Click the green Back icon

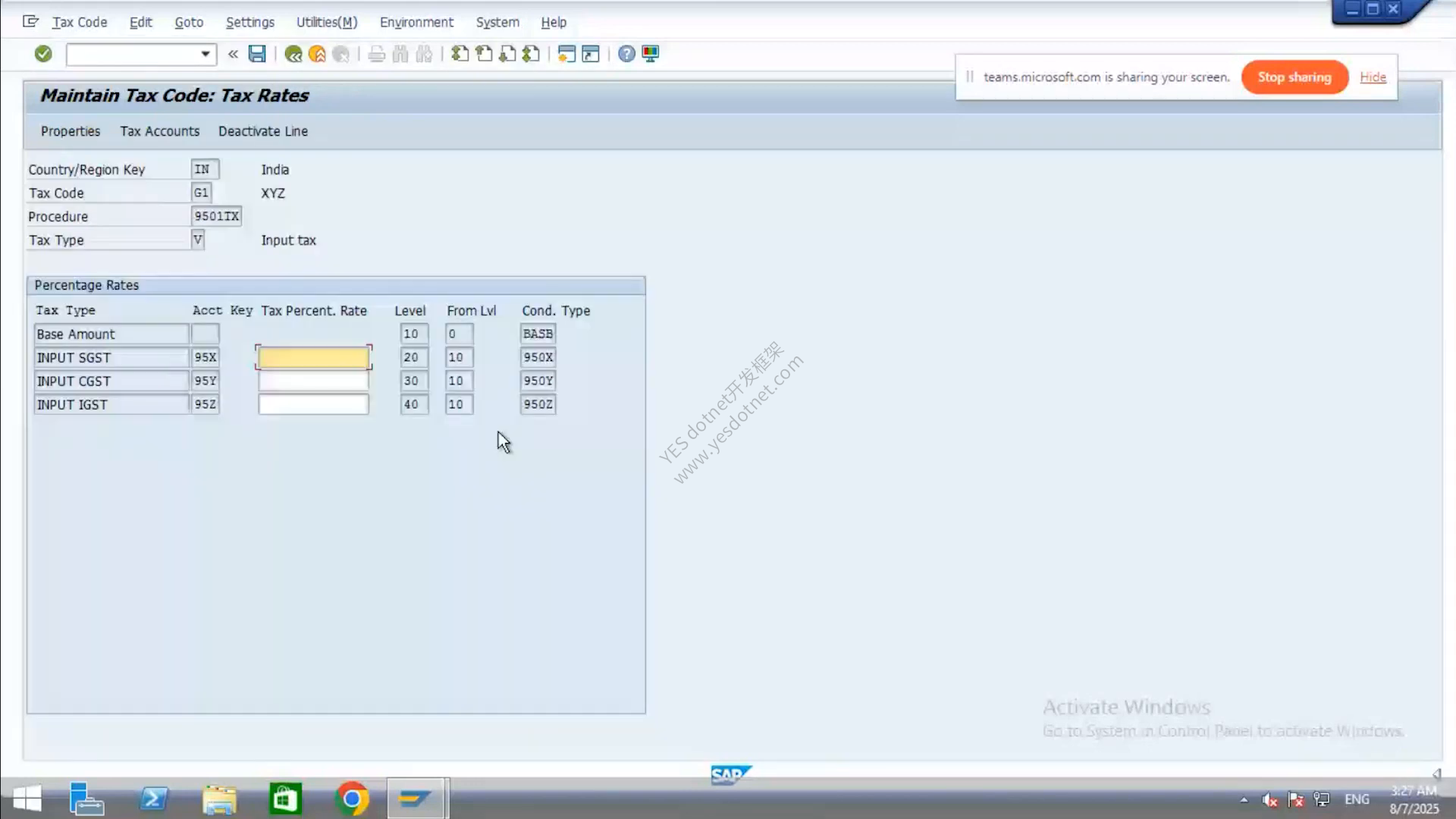[x=293, y=54]
